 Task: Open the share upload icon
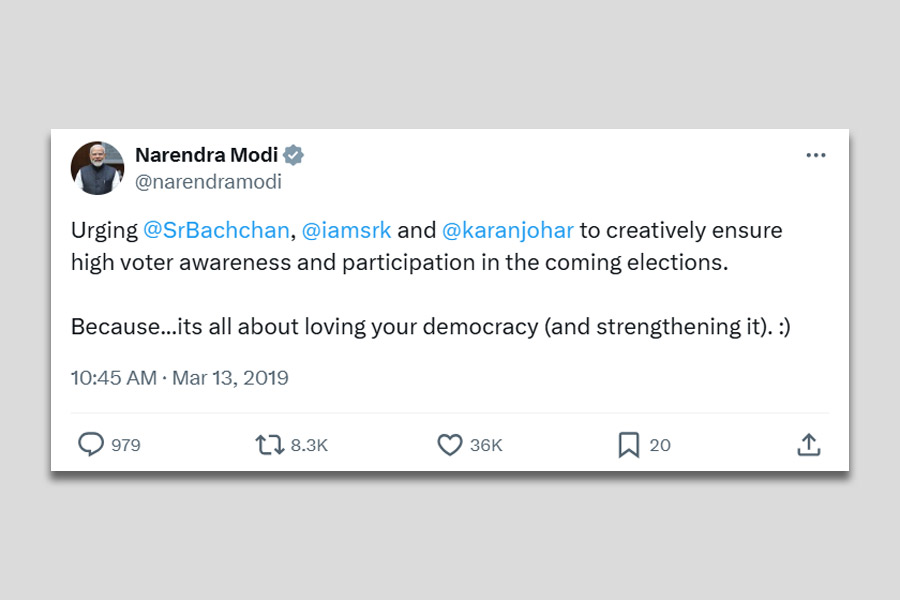click(809, 445)
